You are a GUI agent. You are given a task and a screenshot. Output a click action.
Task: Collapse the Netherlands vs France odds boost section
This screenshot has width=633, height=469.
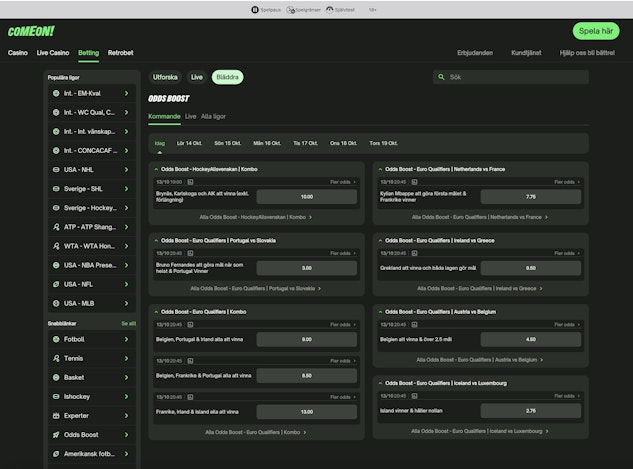coord(380,169)
